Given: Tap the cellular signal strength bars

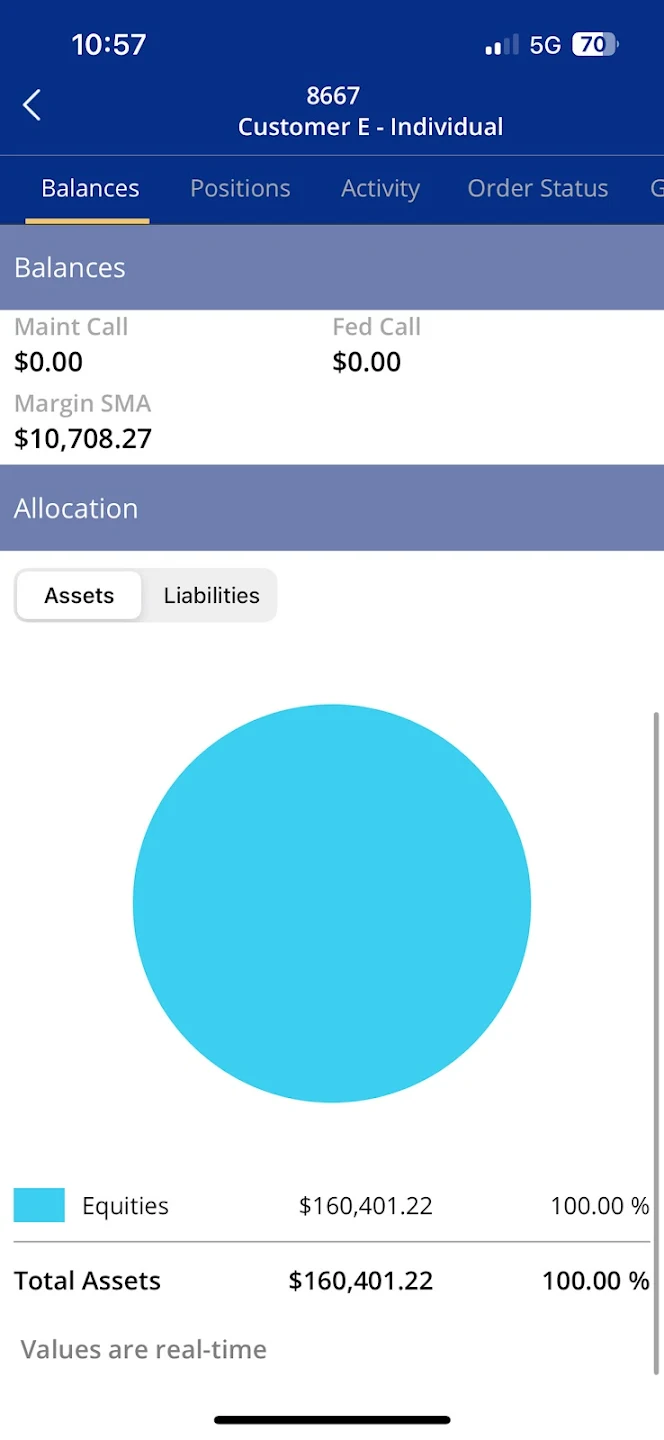Looking at the screenshot, I should tap(501, 44).
